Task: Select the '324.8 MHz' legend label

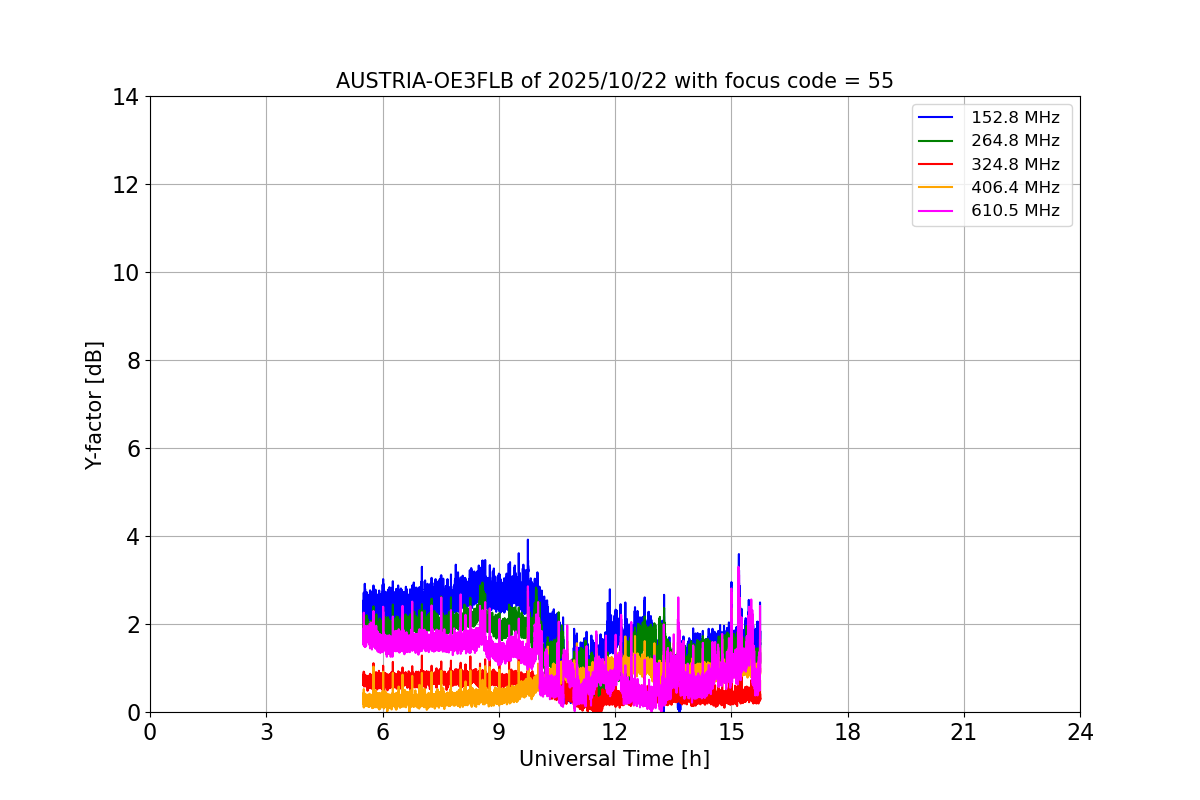Action: click(1015, 164)
